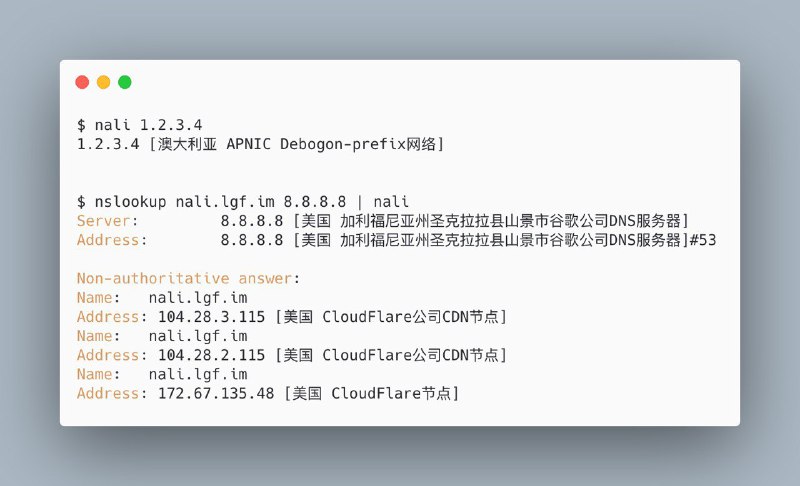Click the "Address:" label before 172.67.135.48
This screenshot has height=486, width=800.
tap(111, 393)
